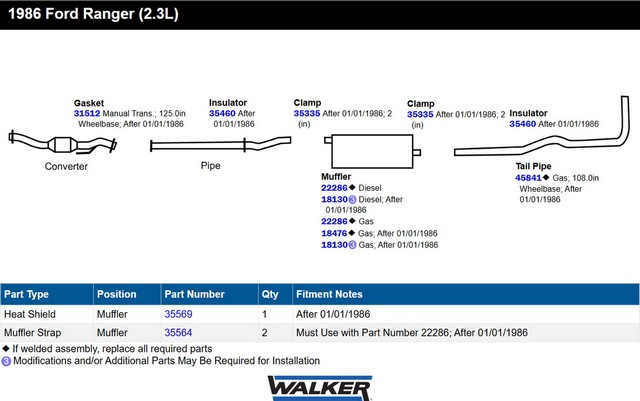Viewport: 640px width, 401px height.
Task: Open Muffler 18476 Gas part link
Action: pyautogui.click(x=334, y=233)
